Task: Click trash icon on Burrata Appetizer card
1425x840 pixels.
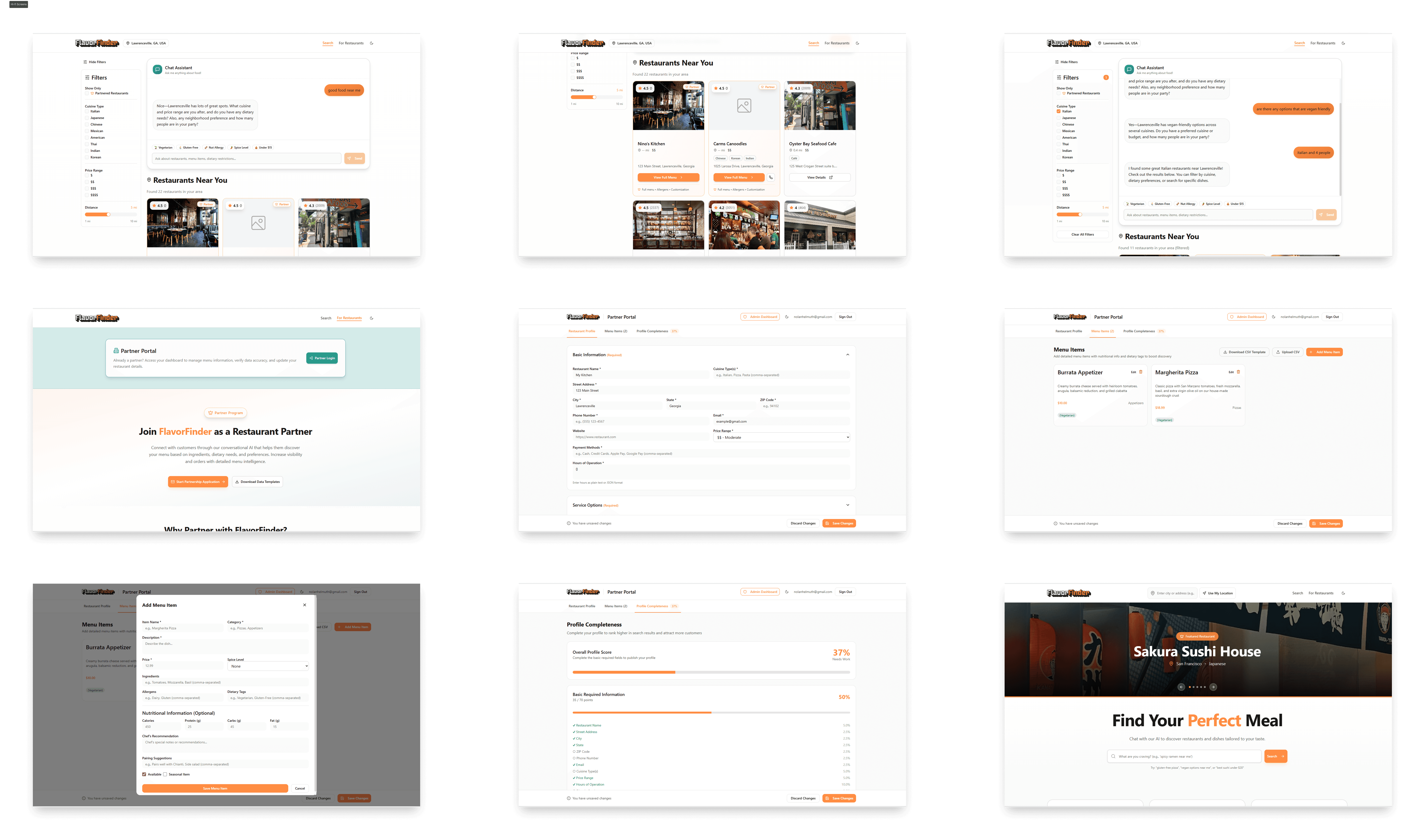Action: 1140,372
